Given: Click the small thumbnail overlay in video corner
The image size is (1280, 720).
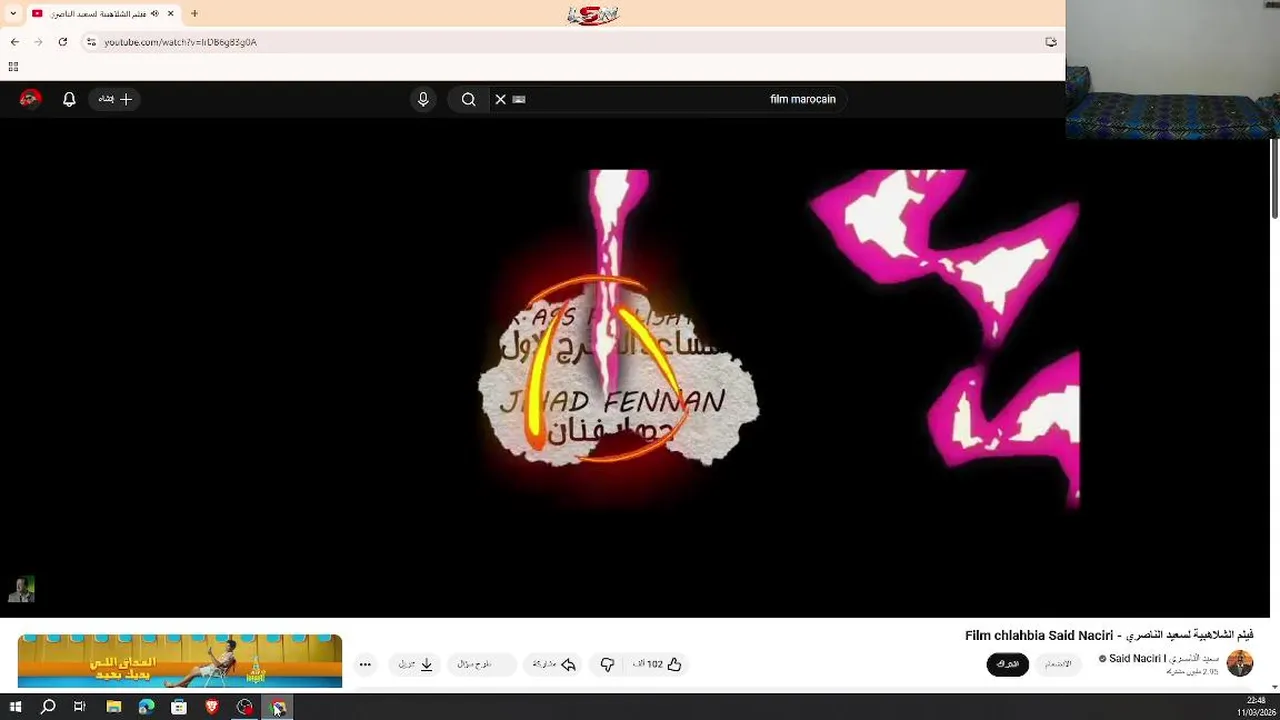Looking at the screenshot, I should click(x=21, y=590).
